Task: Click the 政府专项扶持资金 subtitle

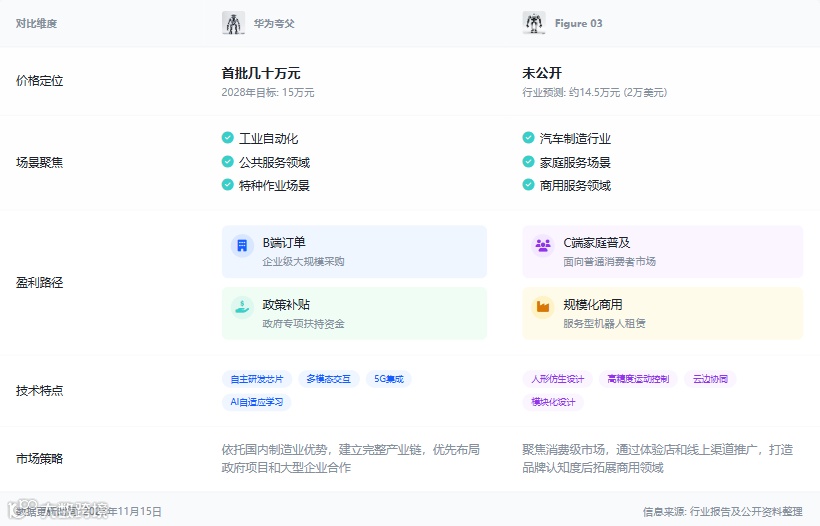Action: point(303,324)
